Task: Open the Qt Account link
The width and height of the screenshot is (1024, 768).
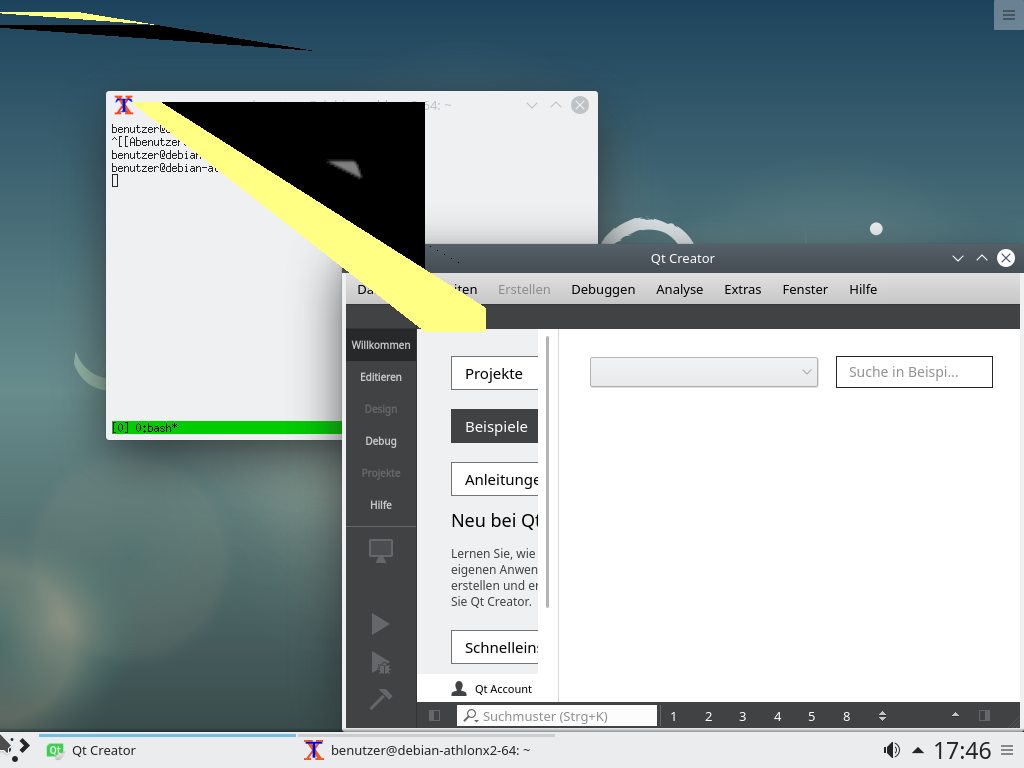Action: coord(504,689)
